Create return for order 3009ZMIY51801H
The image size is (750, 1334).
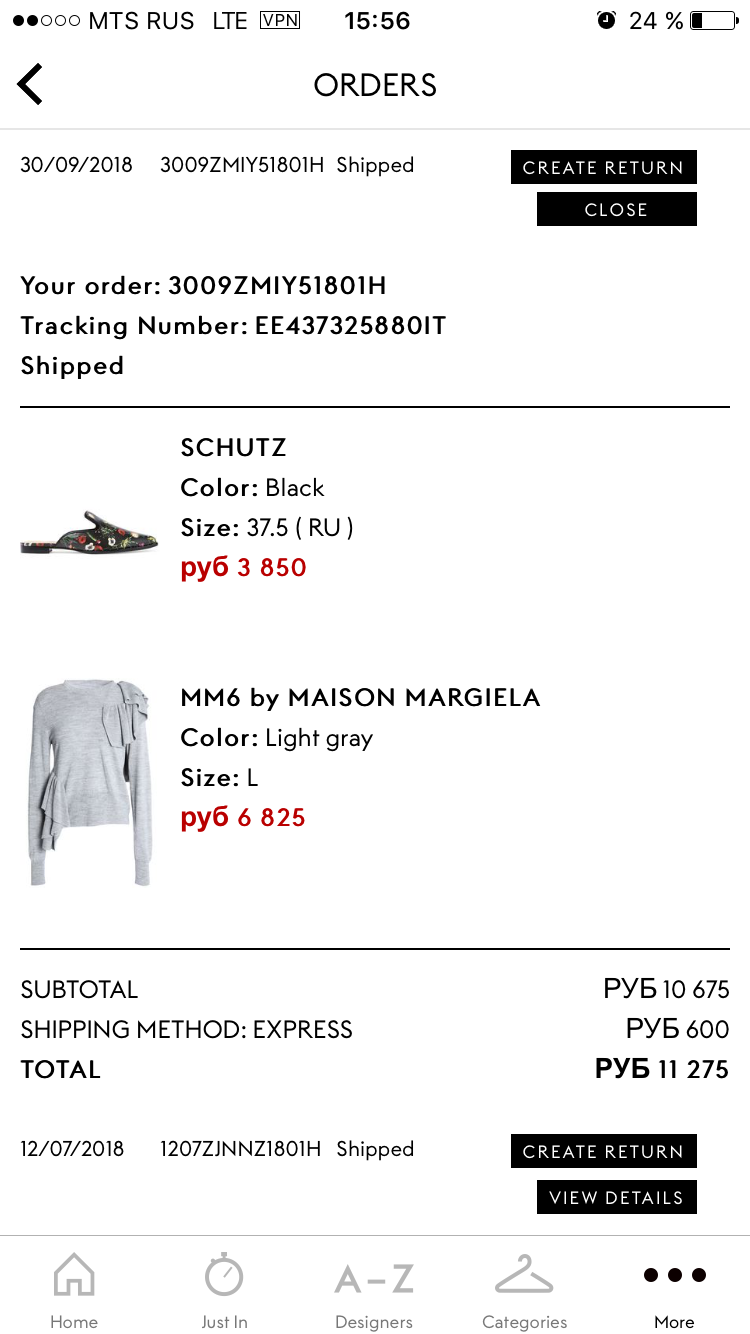(x=604, y=167)
